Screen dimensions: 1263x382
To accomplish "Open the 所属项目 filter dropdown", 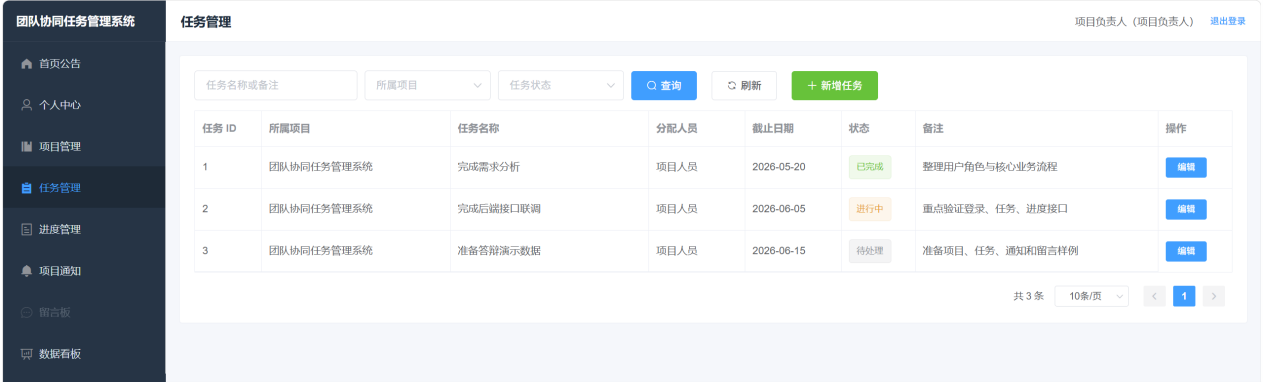I will 427,86.
